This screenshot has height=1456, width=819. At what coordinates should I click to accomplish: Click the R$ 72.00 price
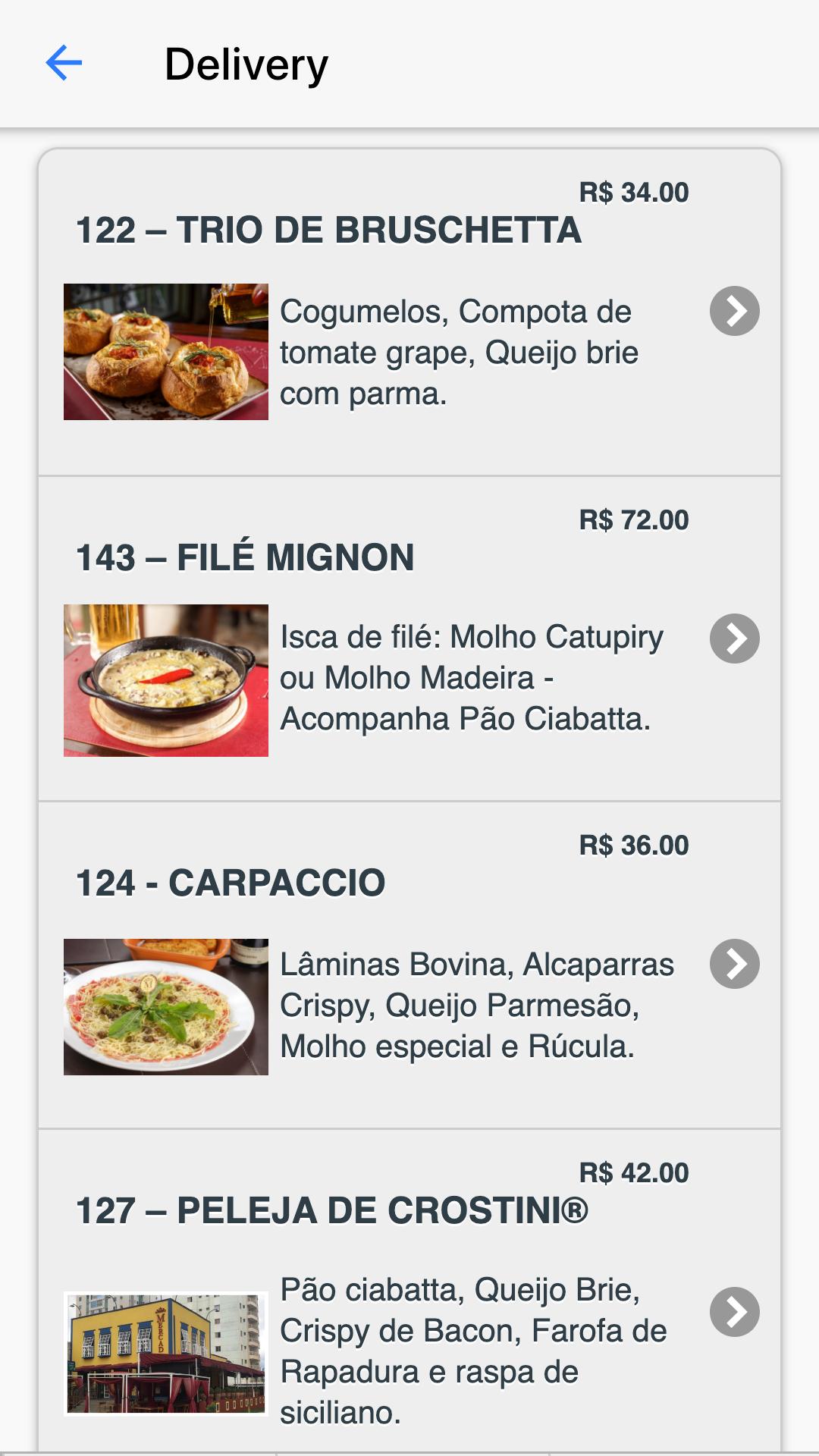coord(634,520)
